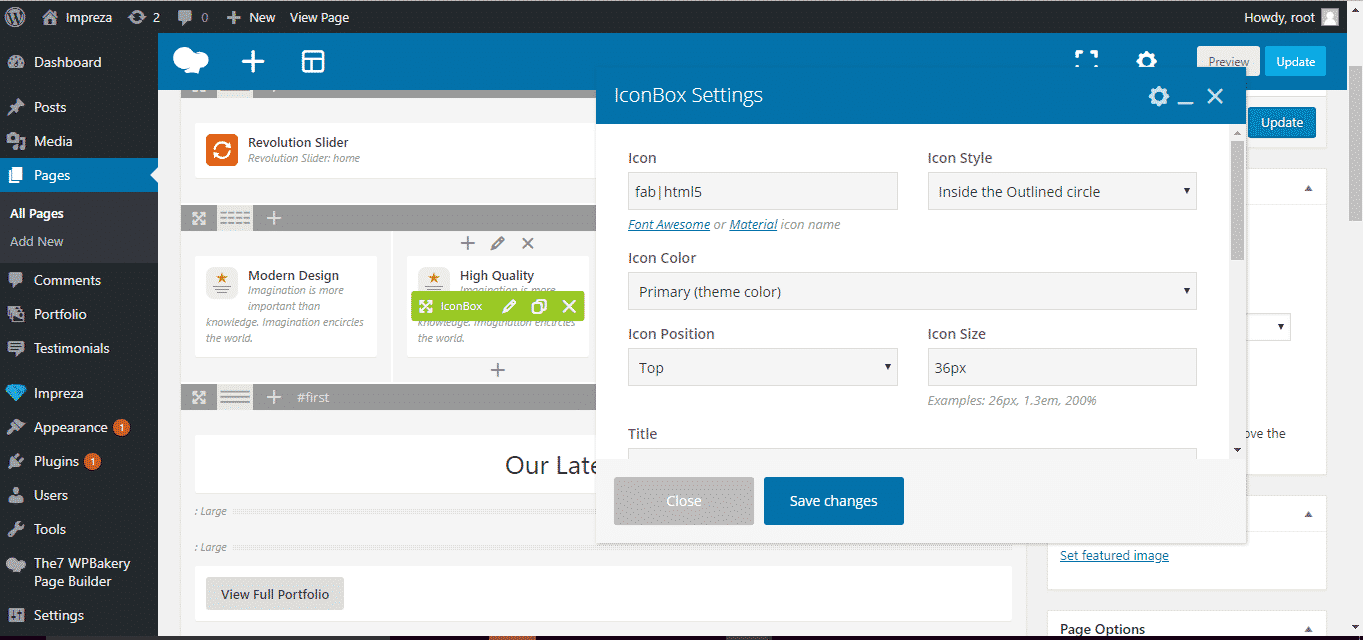Open page settings gear in builder bar
Image resolution: width=1363 pixels, height=640 pixels.
pyautogui.click(x=1146, y=60)
